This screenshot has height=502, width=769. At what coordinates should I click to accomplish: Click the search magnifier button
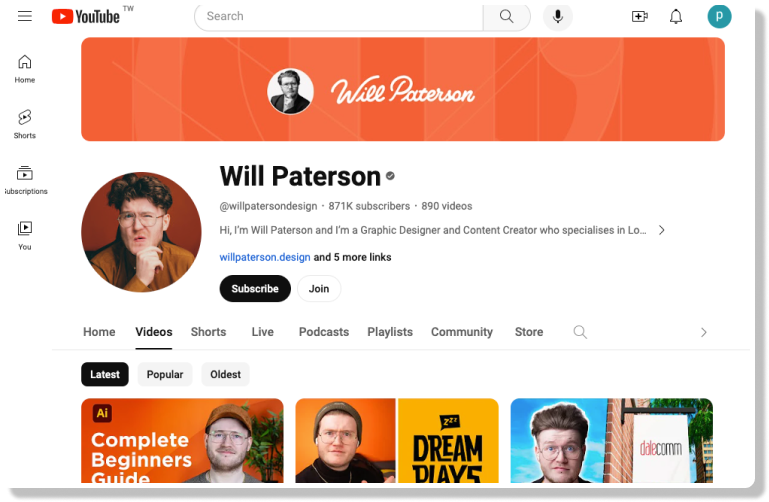[507, 16]
